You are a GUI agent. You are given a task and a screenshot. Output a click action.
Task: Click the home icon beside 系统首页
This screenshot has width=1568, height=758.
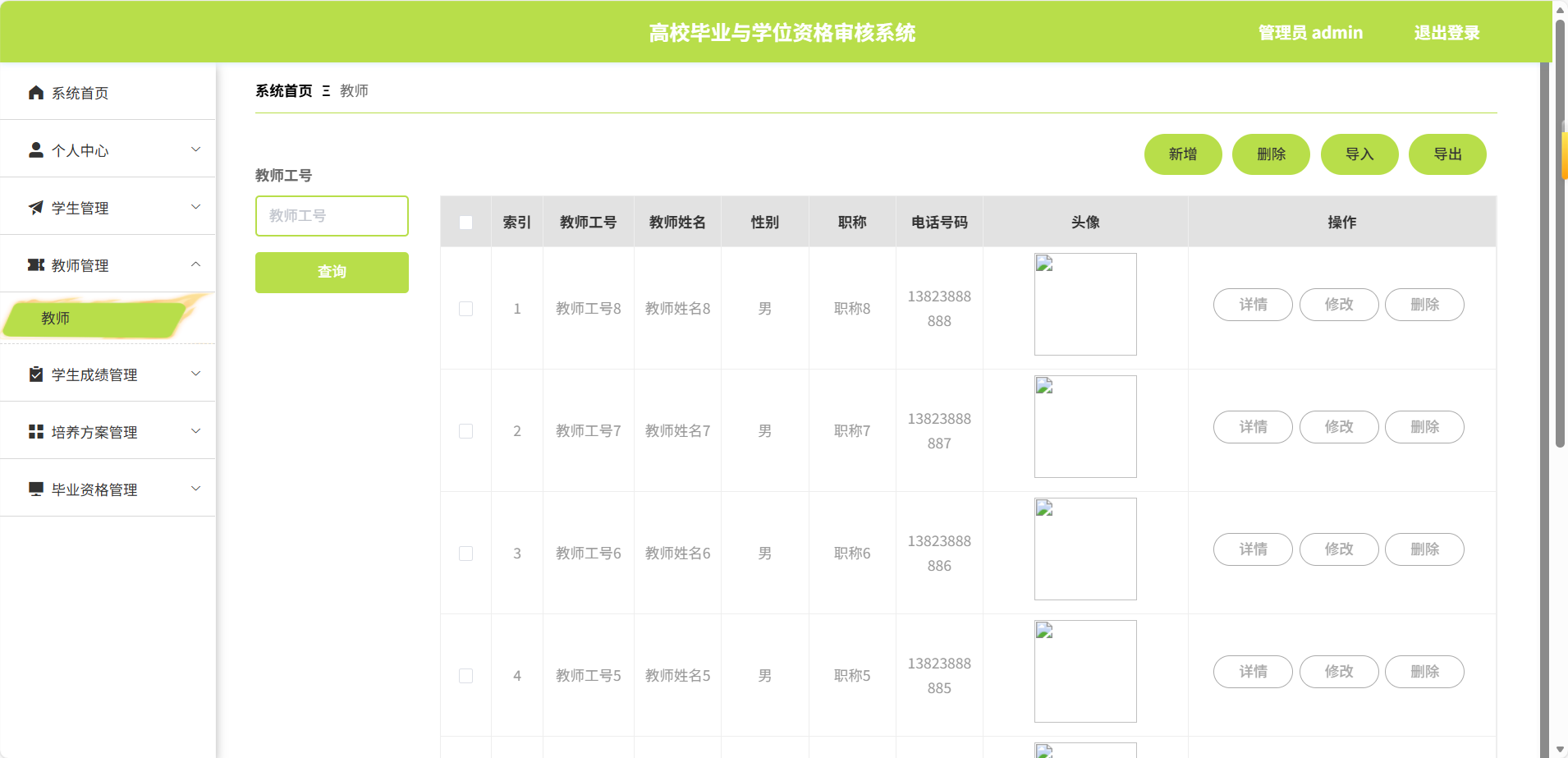(36, 93)
